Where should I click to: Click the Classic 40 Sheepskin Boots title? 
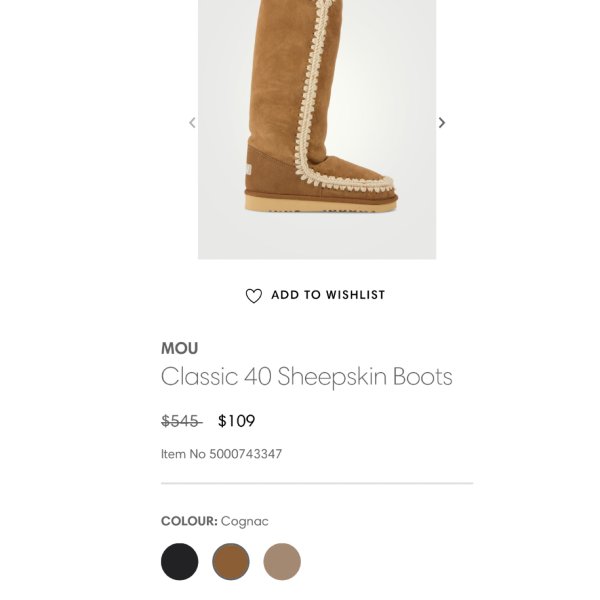(306, 377)
